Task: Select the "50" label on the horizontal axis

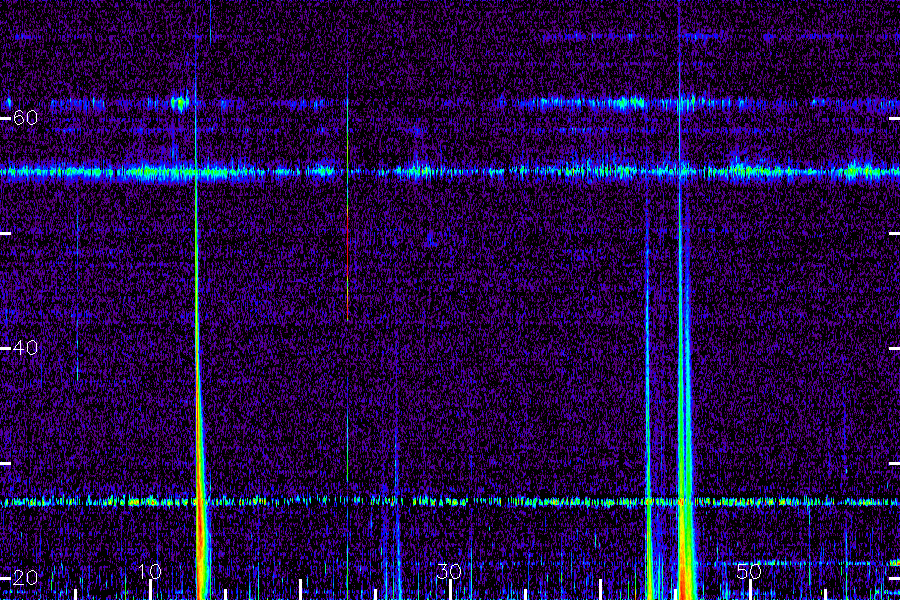Action: (x=749, y=571)
